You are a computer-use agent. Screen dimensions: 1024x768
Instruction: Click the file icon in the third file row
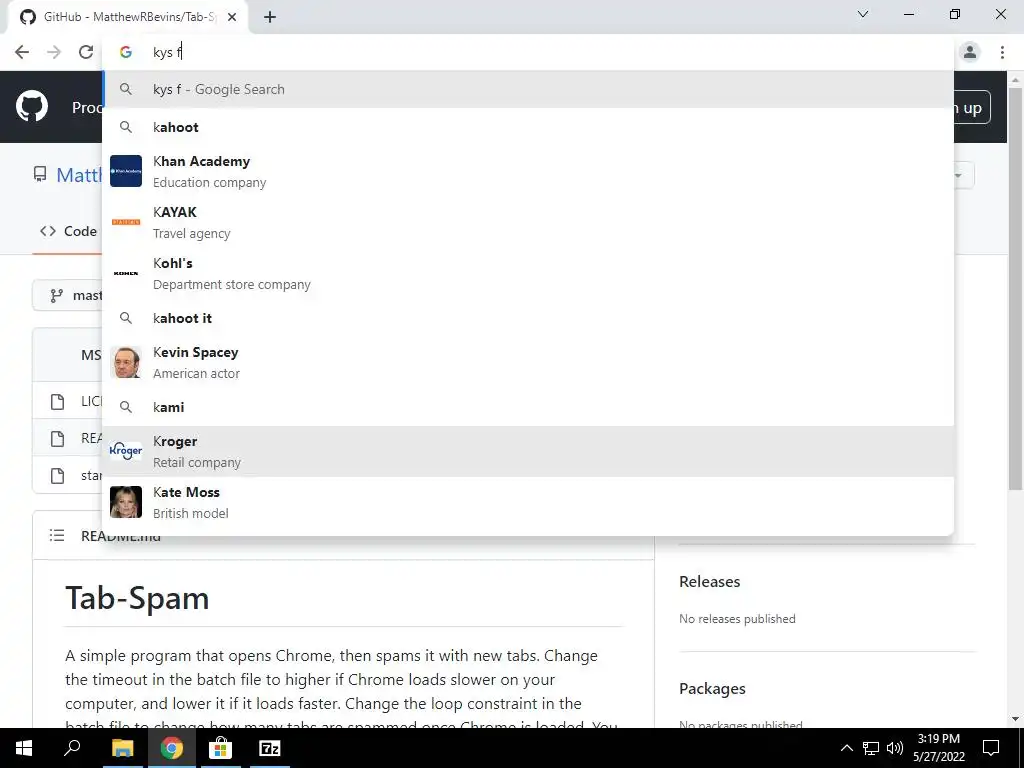pos(57,476)
